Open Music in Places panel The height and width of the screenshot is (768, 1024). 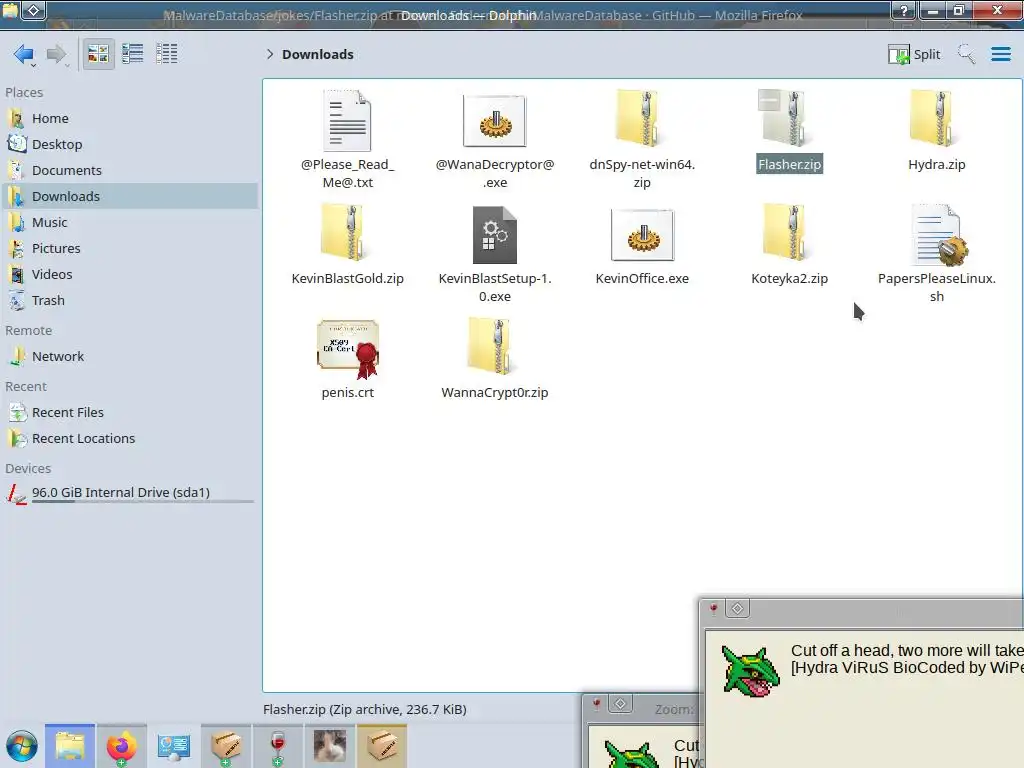point(129,223)
